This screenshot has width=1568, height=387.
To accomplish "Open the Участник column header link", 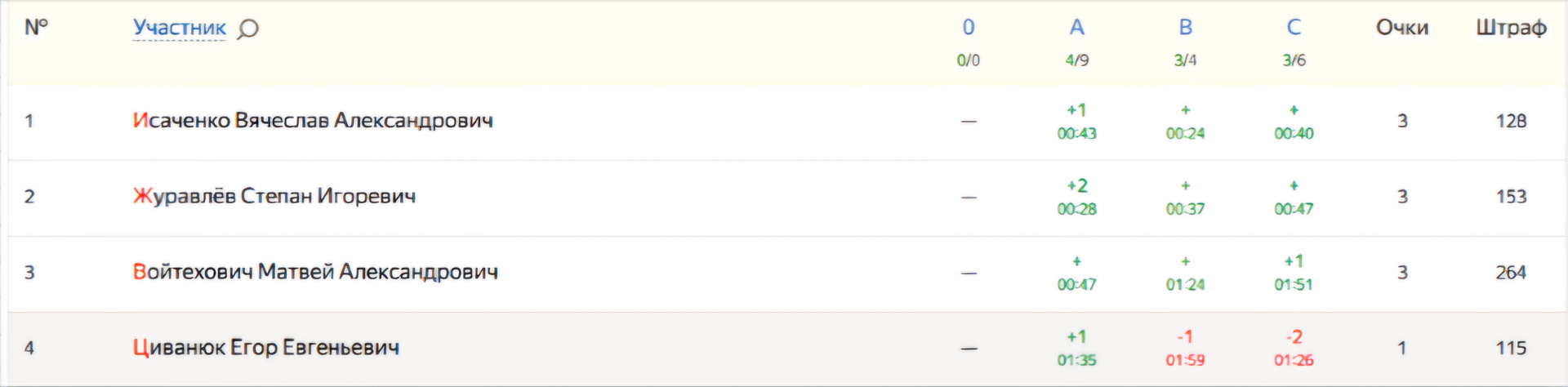I will click(180, 28).
